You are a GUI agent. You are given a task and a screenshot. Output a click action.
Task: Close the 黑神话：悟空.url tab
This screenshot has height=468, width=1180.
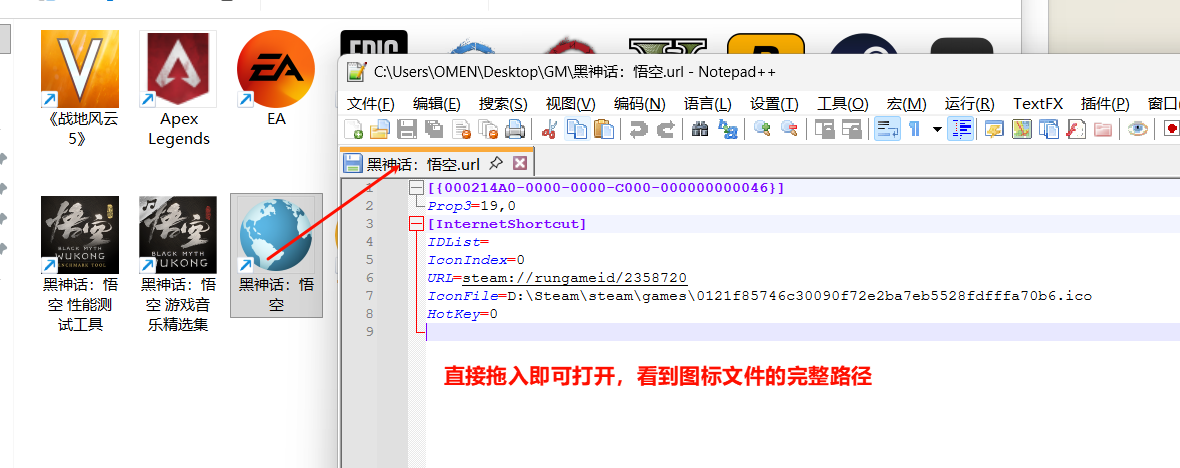pos(519,163)
